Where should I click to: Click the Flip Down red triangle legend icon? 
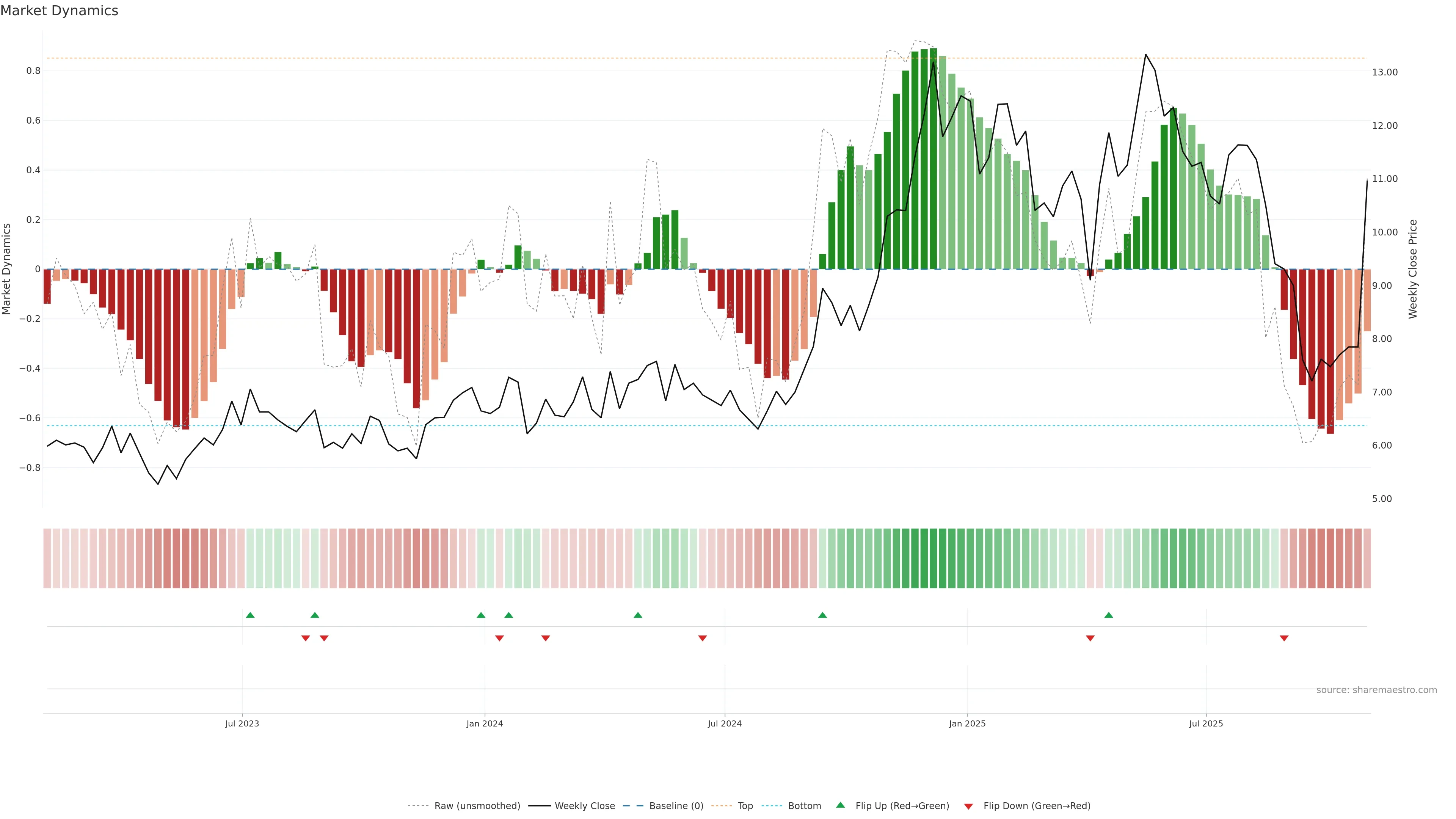(x=968, y=806)
